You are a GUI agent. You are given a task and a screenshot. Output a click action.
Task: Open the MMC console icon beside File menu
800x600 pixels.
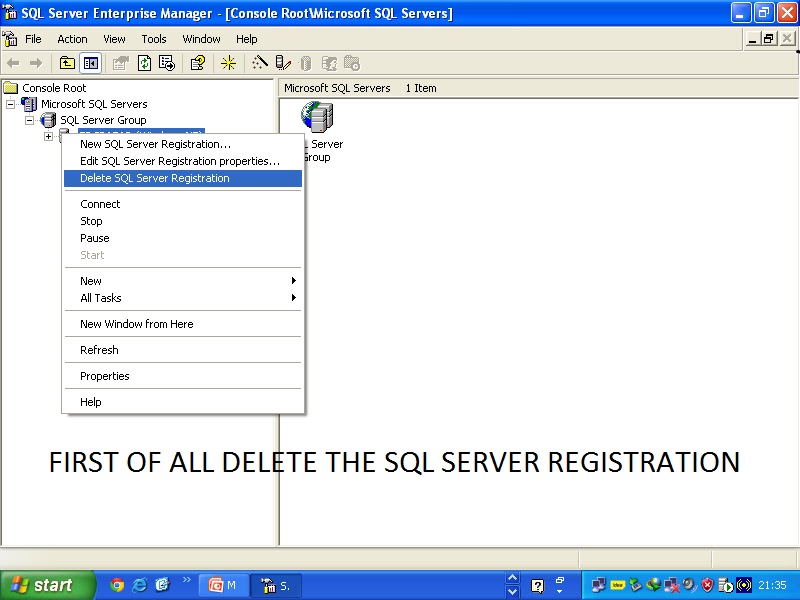(x=10, y=39)
